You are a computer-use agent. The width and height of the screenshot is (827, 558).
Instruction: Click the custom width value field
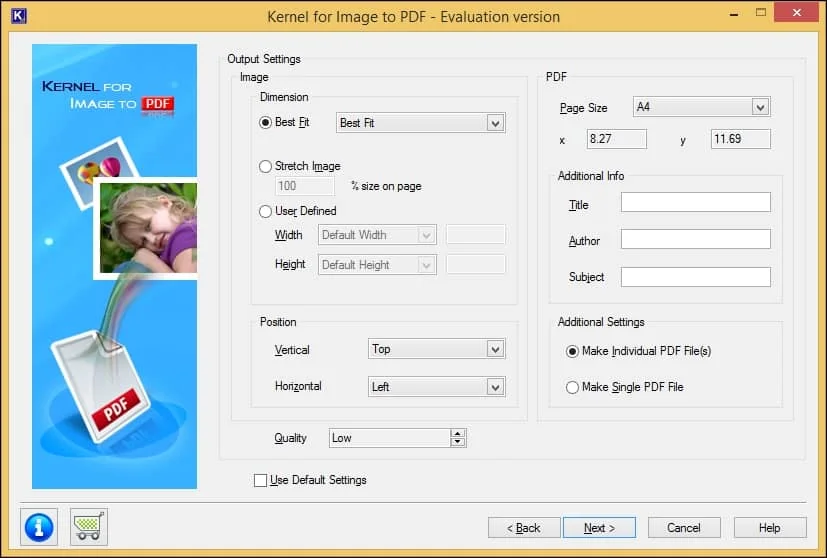pos(476,235)
